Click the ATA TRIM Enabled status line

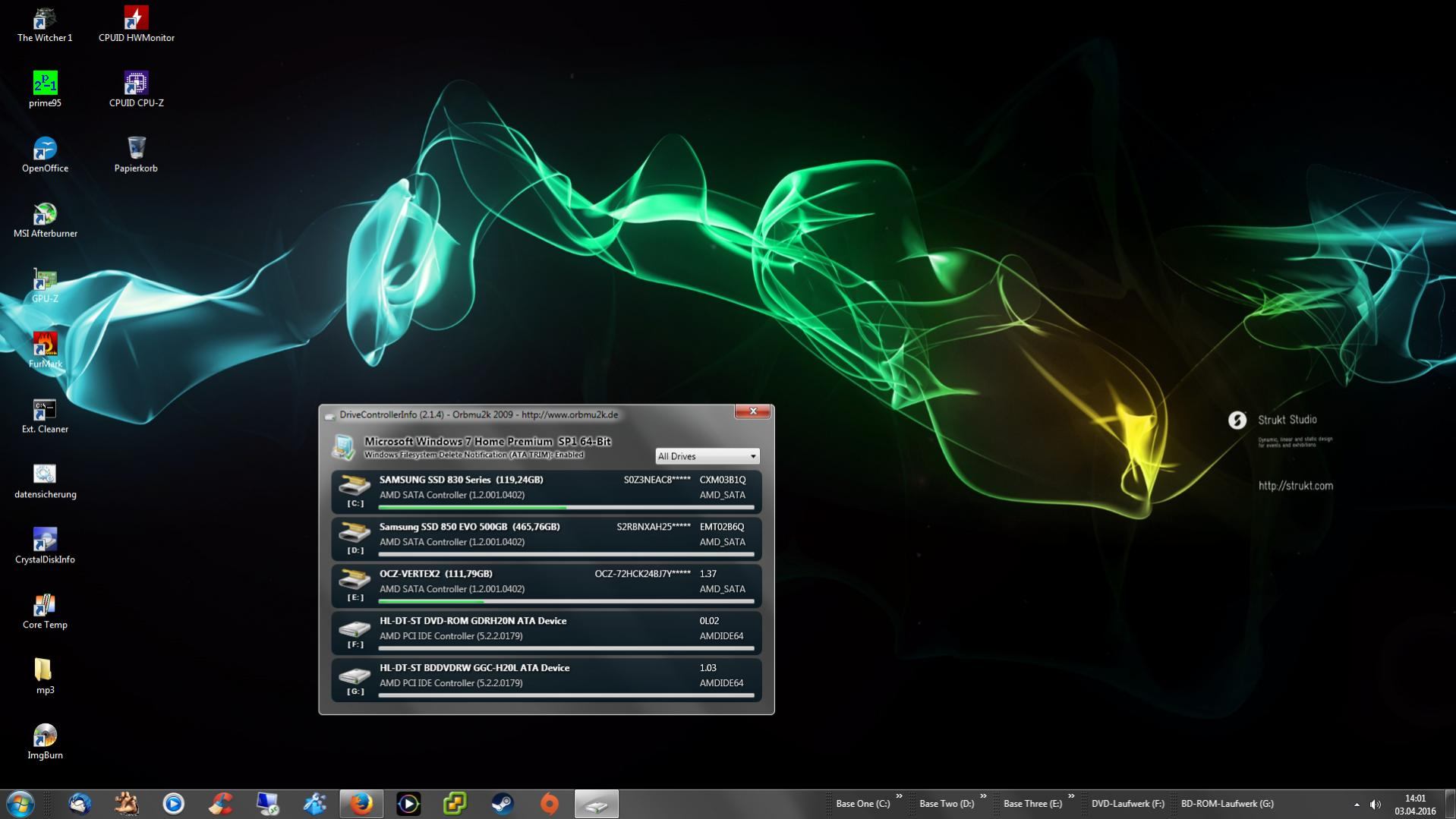pyautogui.click(x=474, y=455)
